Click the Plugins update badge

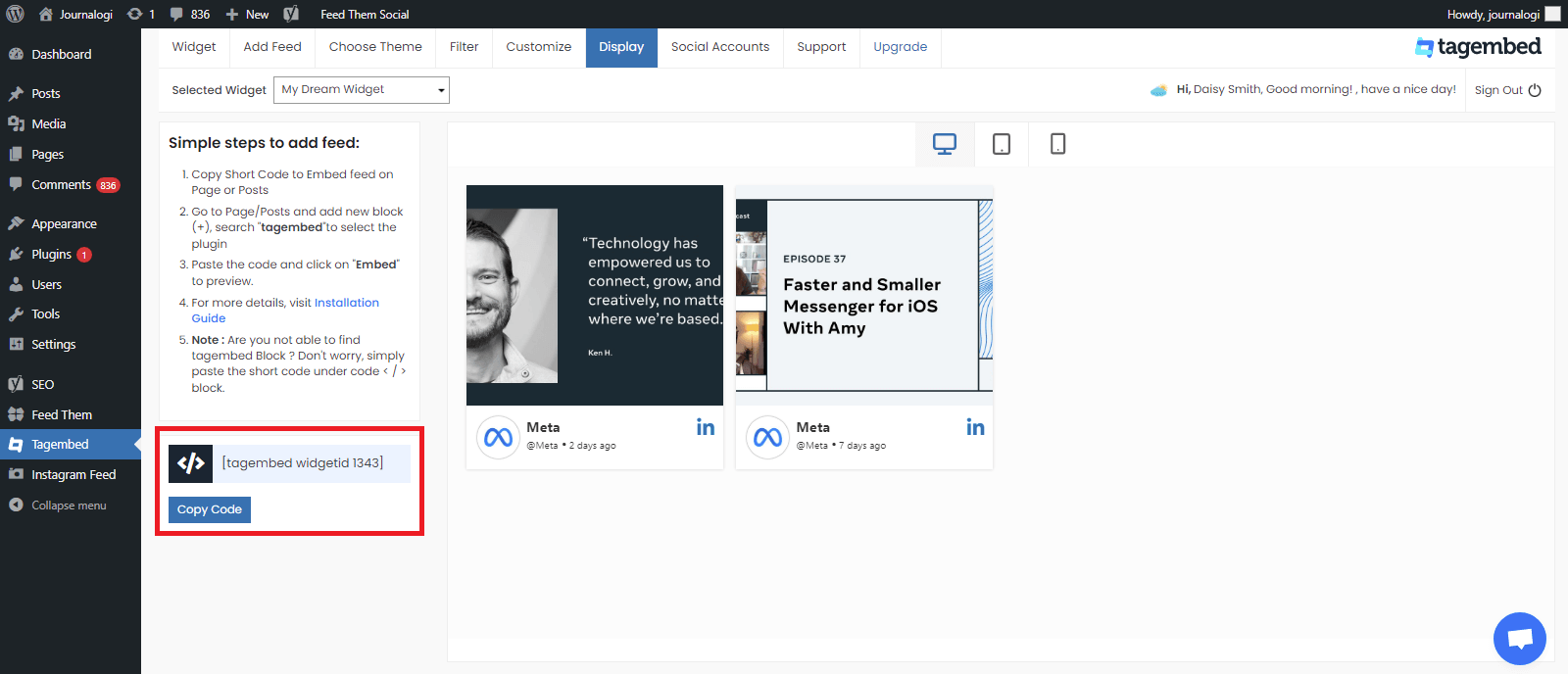pos(84,255)
